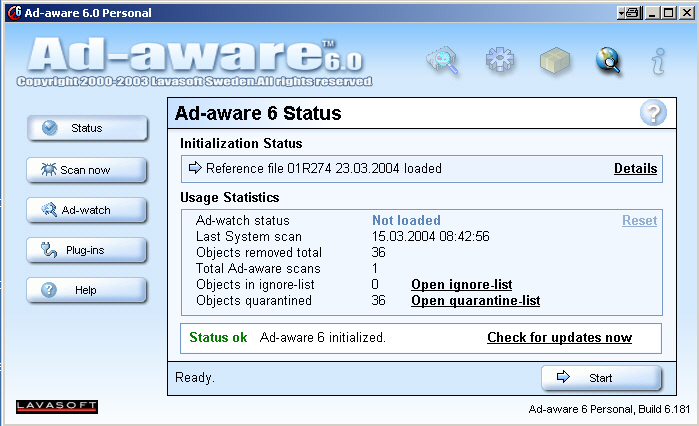Click 'Not loaded' Ad-watch status text
The height and width of the screenshot is (426, 699).
(406, 221)
